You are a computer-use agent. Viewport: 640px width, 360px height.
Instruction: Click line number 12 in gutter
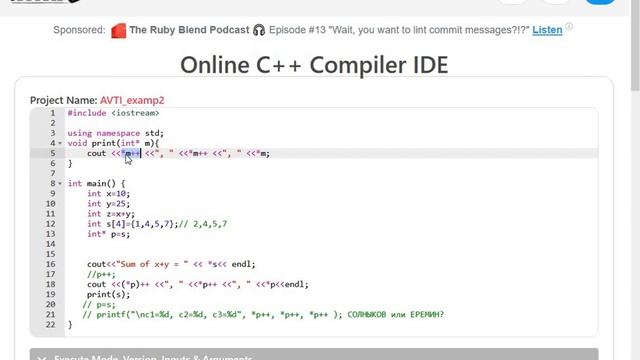[51, 224]
